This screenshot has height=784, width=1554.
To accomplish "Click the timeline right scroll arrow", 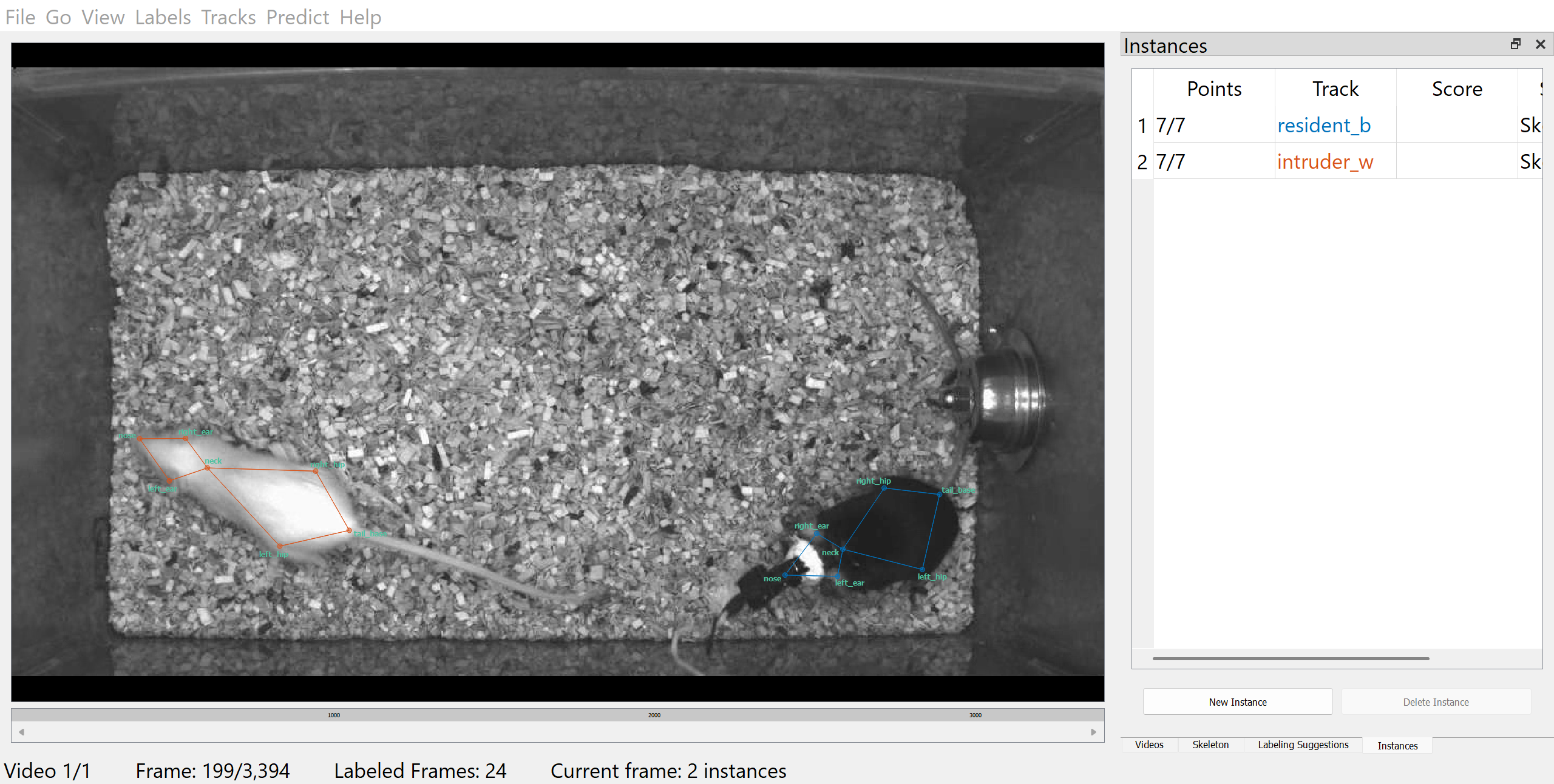I will pos(1093,732).
